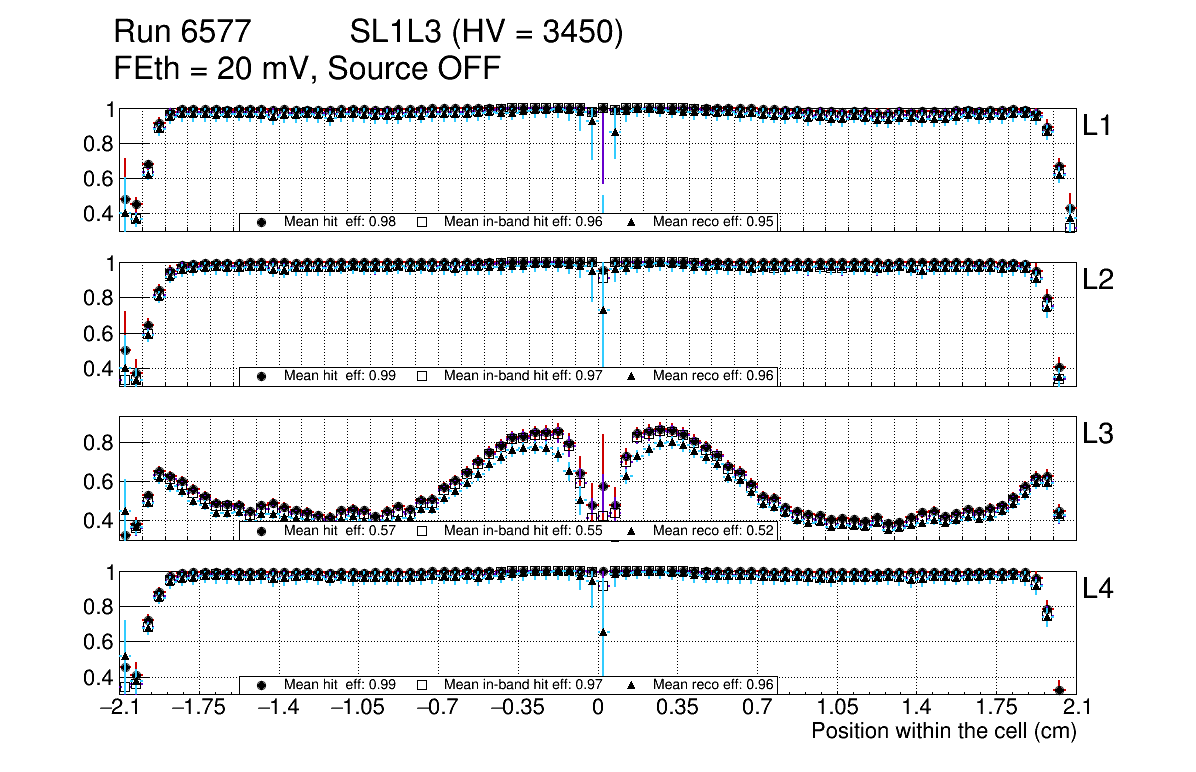The height and width of the screenshot is (772, 1196).
Task: Click the open square marker in L1 legend
Action: point(421,222)
